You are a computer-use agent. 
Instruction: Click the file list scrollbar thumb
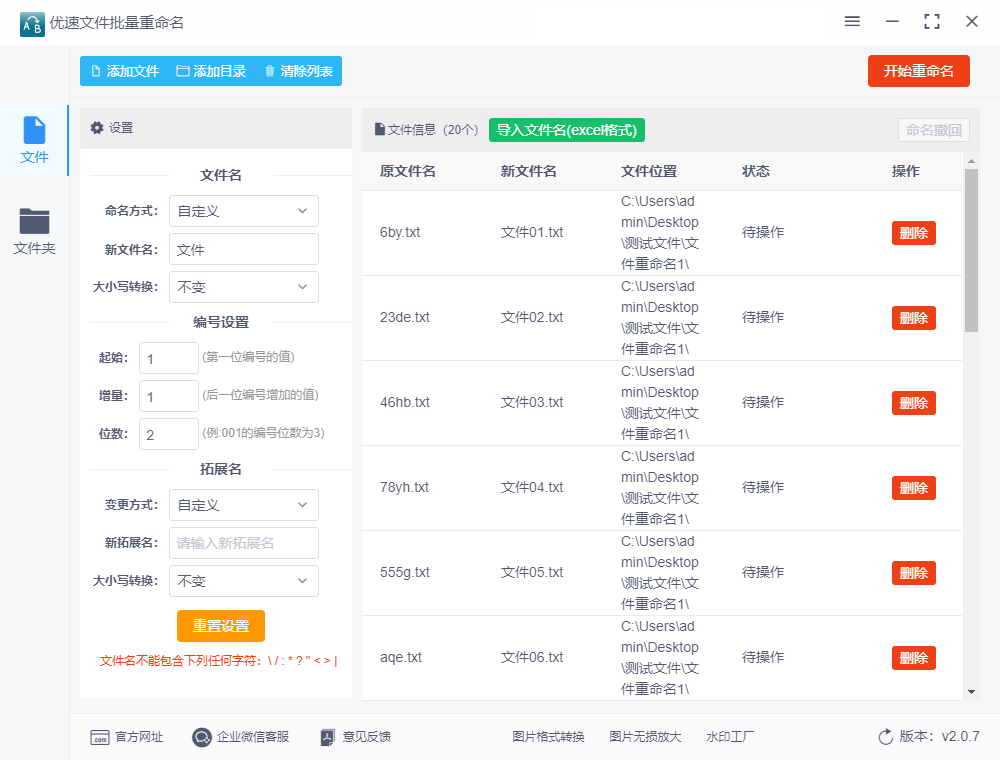click(971, 251)
